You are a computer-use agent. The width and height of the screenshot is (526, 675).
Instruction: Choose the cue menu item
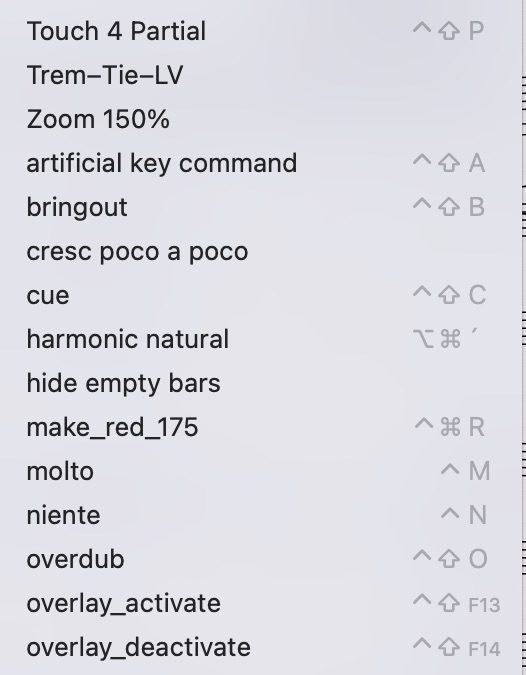[260, 295]
